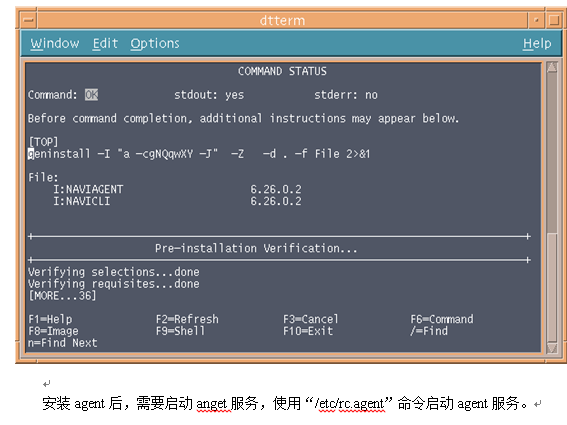This screenshot has width=567, height=425.
Task: Click the /=Find label
Action: (x=429, y=331)
